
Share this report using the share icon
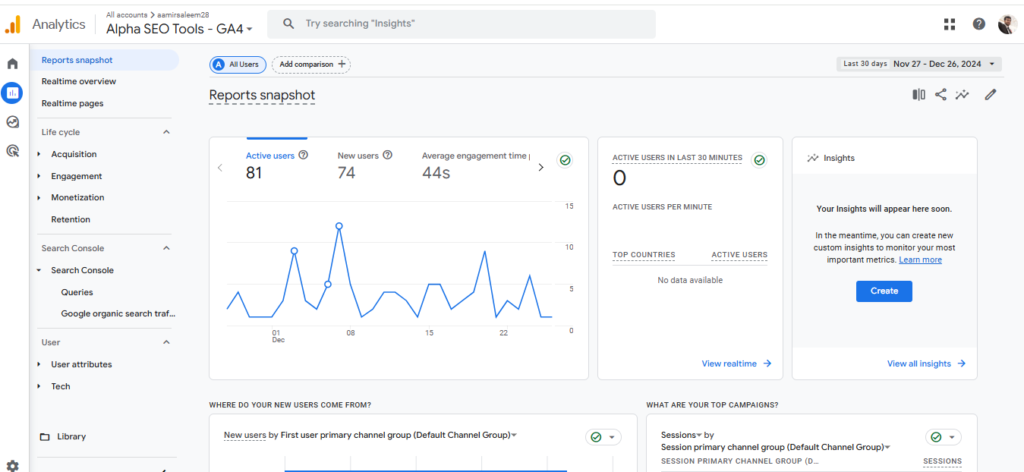click(x=940, y=95)
